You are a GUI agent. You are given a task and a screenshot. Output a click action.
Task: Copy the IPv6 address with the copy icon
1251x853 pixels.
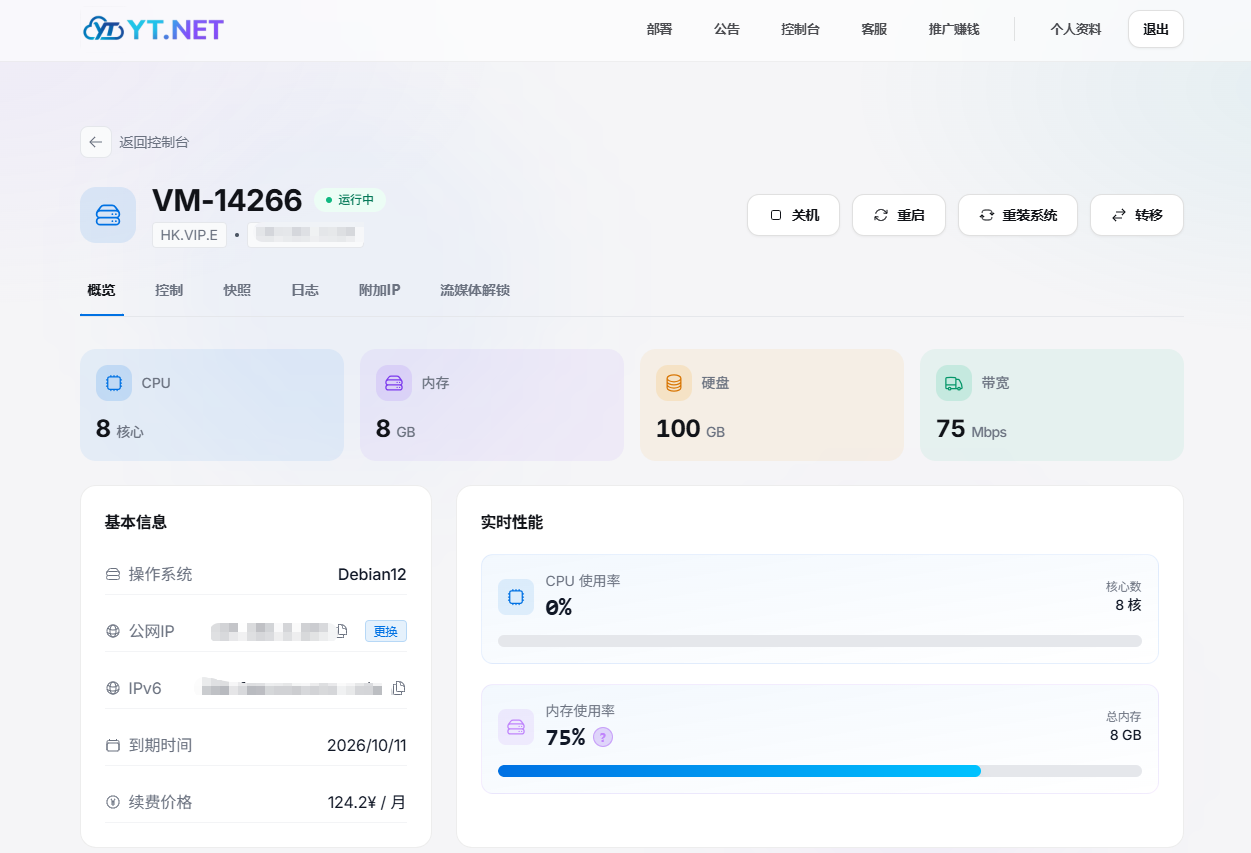(399, 688)
